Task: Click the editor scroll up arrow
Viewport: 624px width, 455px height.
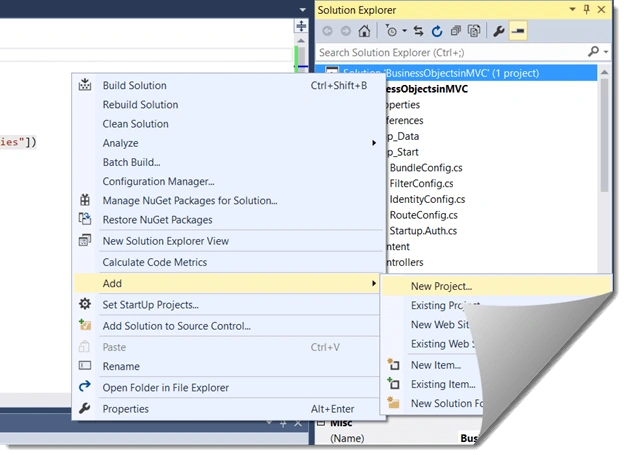Action: [301, 41]
